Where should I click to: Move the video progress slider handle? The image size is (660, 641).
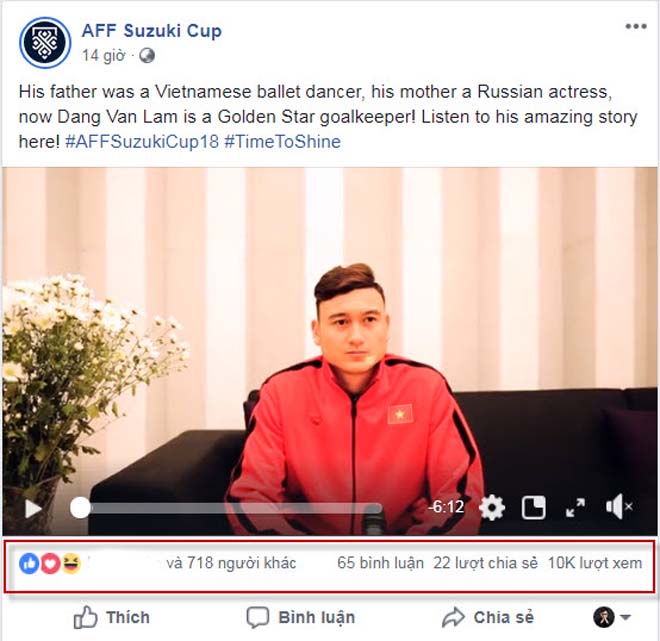pyautogui.click(x=80, y=508)
